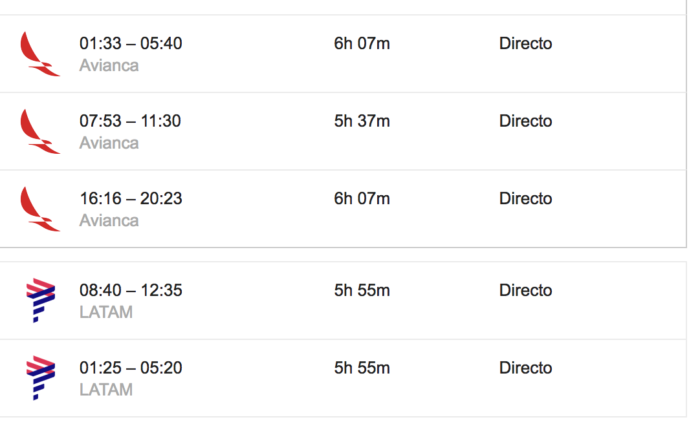Click Directo label of the 07:53 flight
Image resolution: width=700 pixels, height=433 pixels.
[x=525, y=121]
